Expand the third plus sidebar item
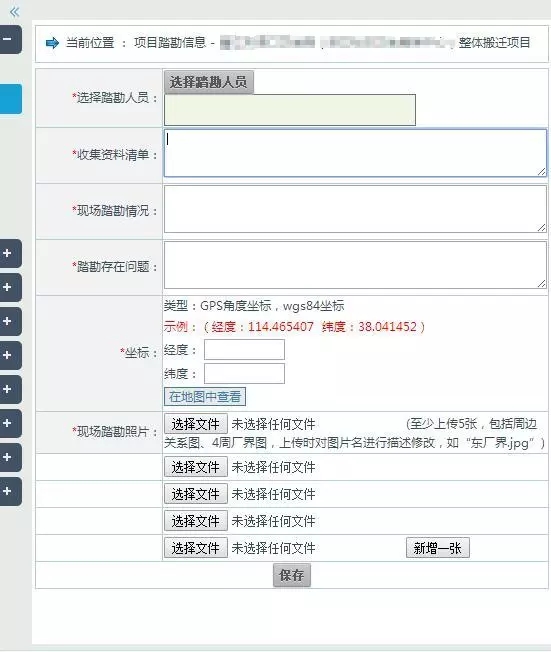551x652 pixels. click(x=10, y=321)
